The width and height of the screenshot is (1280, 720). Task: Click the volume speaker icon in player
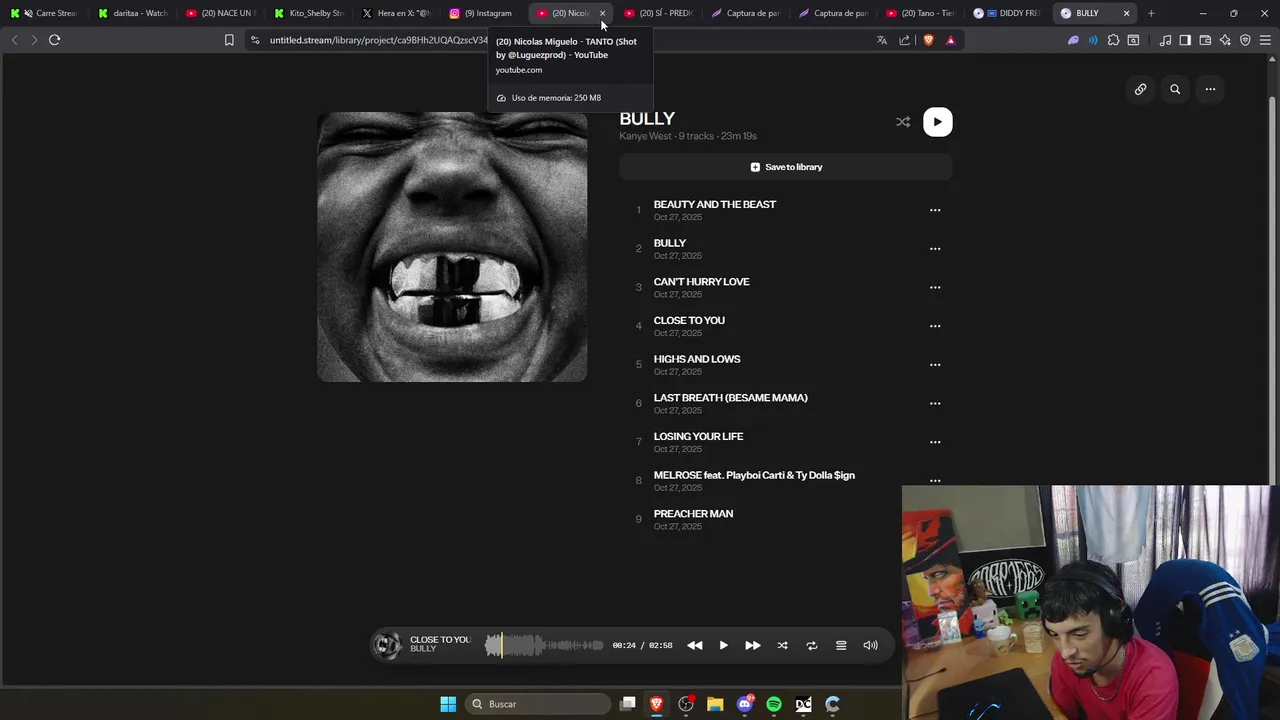coord(870,645)
